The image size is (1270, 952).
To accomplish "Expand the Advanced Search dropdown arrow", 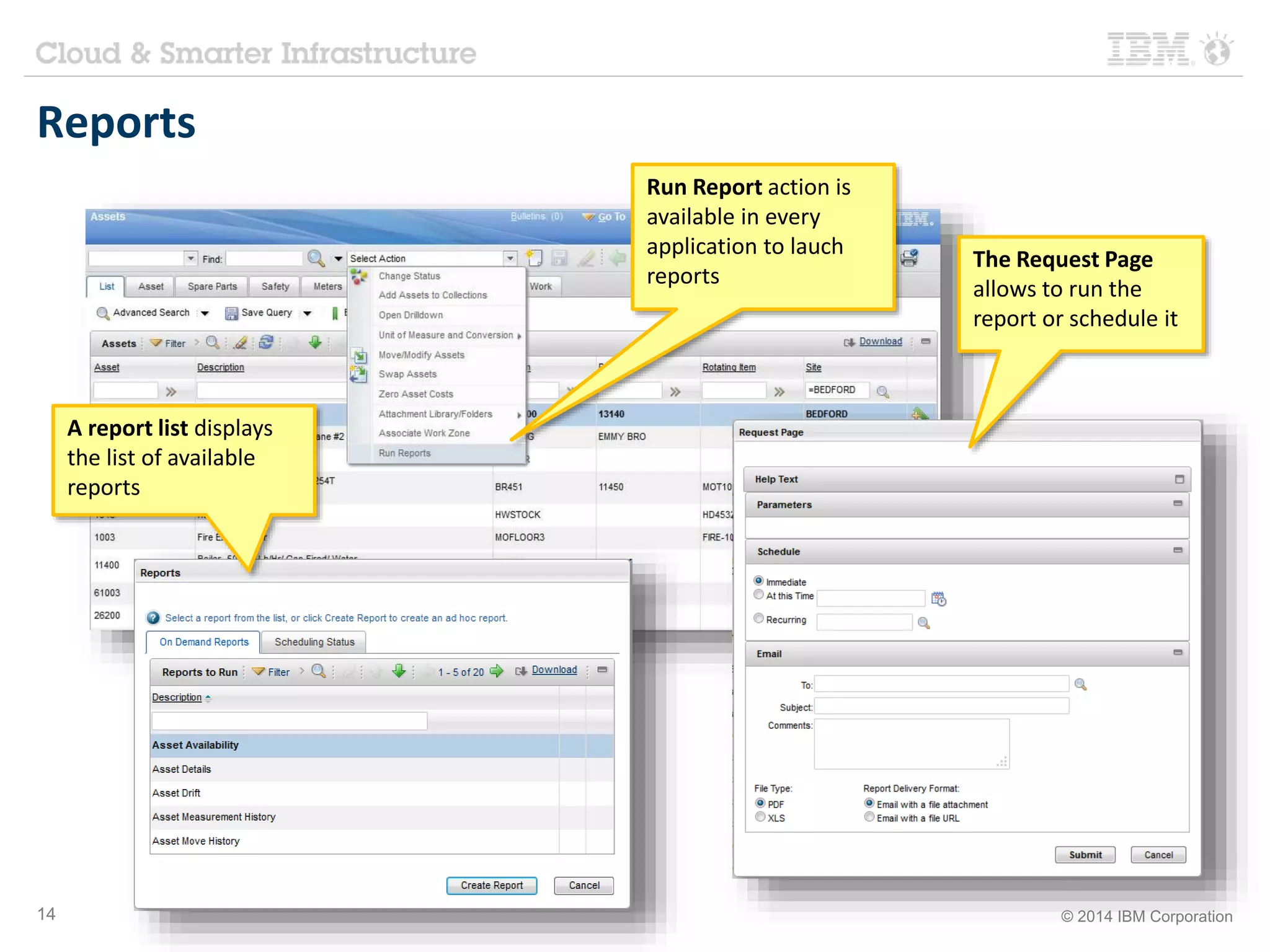I will (x=205, y=313).
